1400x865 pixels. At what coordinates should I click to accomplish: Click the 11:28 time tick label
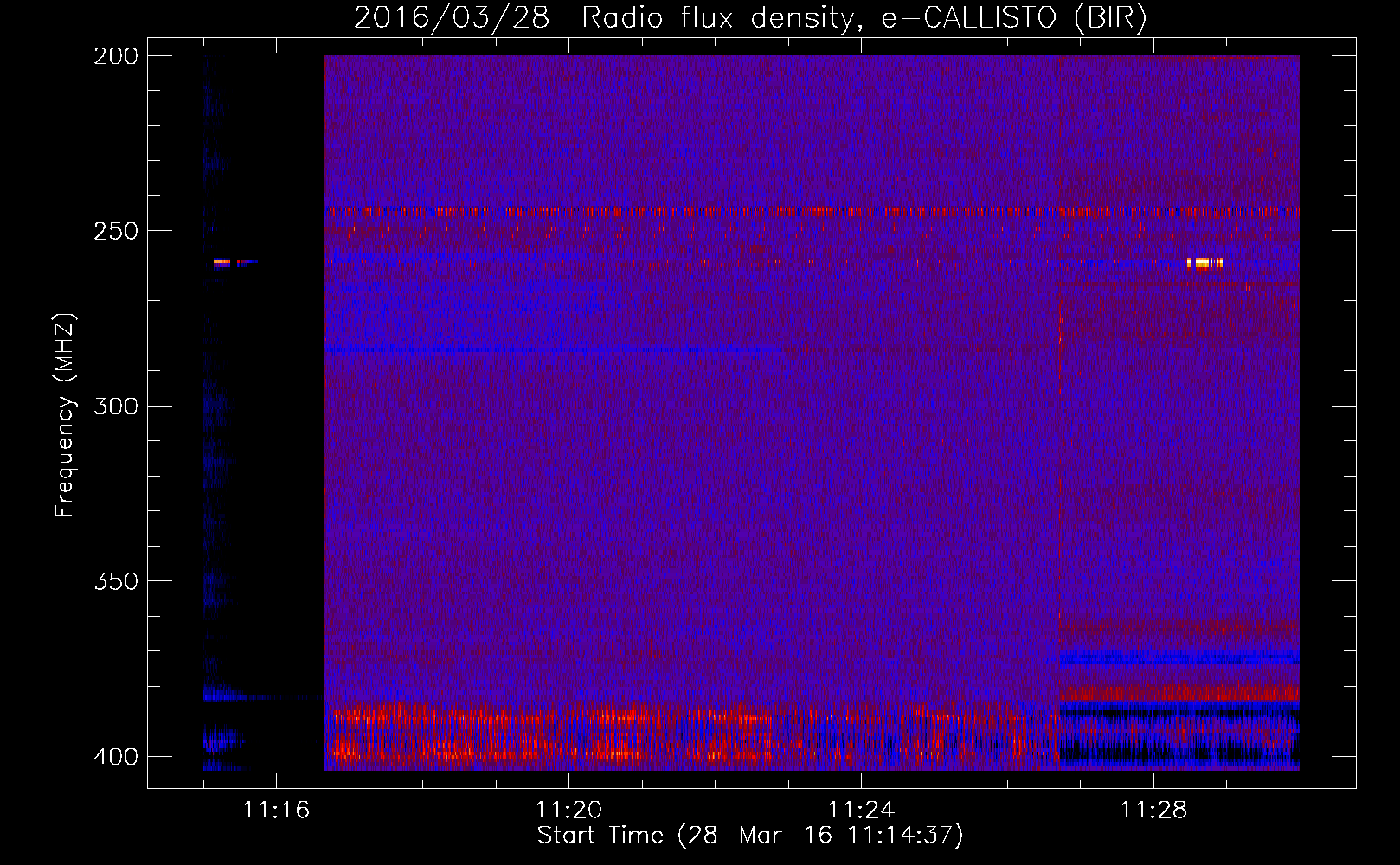pos(1153,810)
